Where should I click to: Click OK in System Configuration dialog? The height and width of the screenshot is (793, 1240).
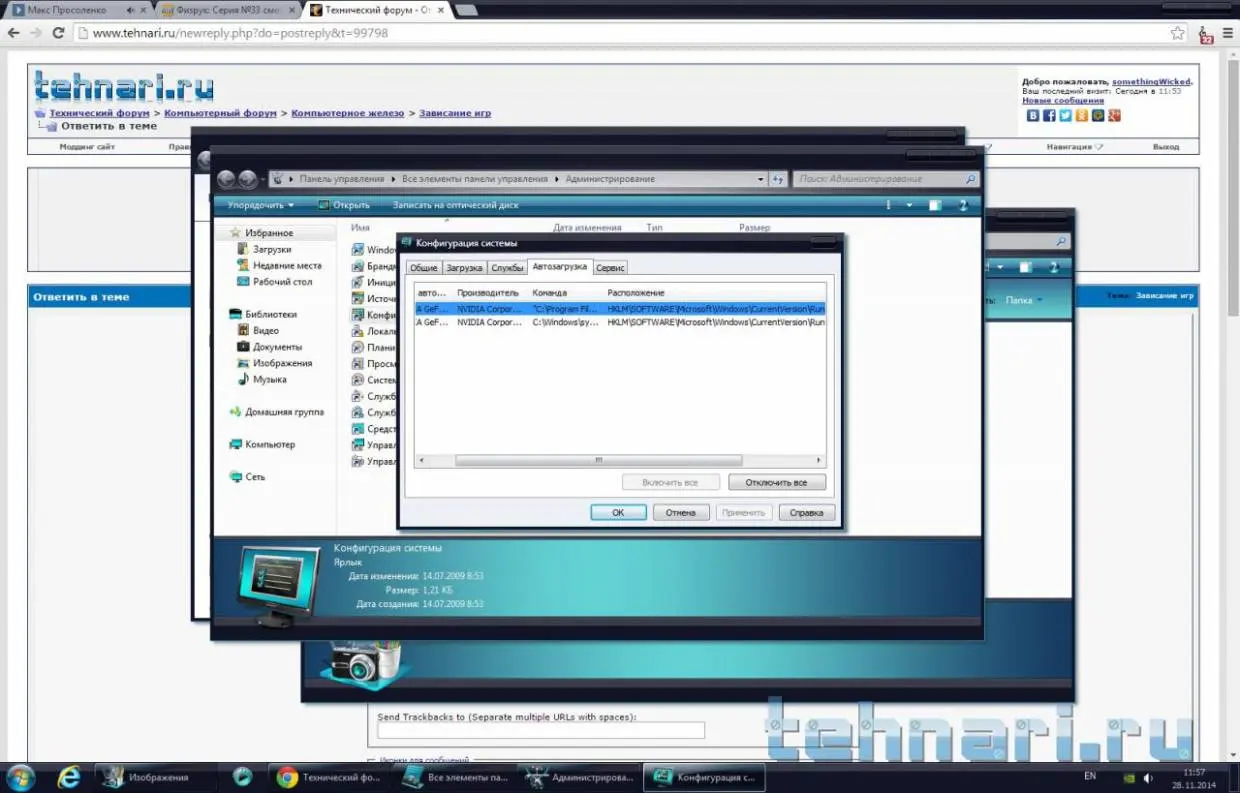pyautogui.click(x=618, y=512)
